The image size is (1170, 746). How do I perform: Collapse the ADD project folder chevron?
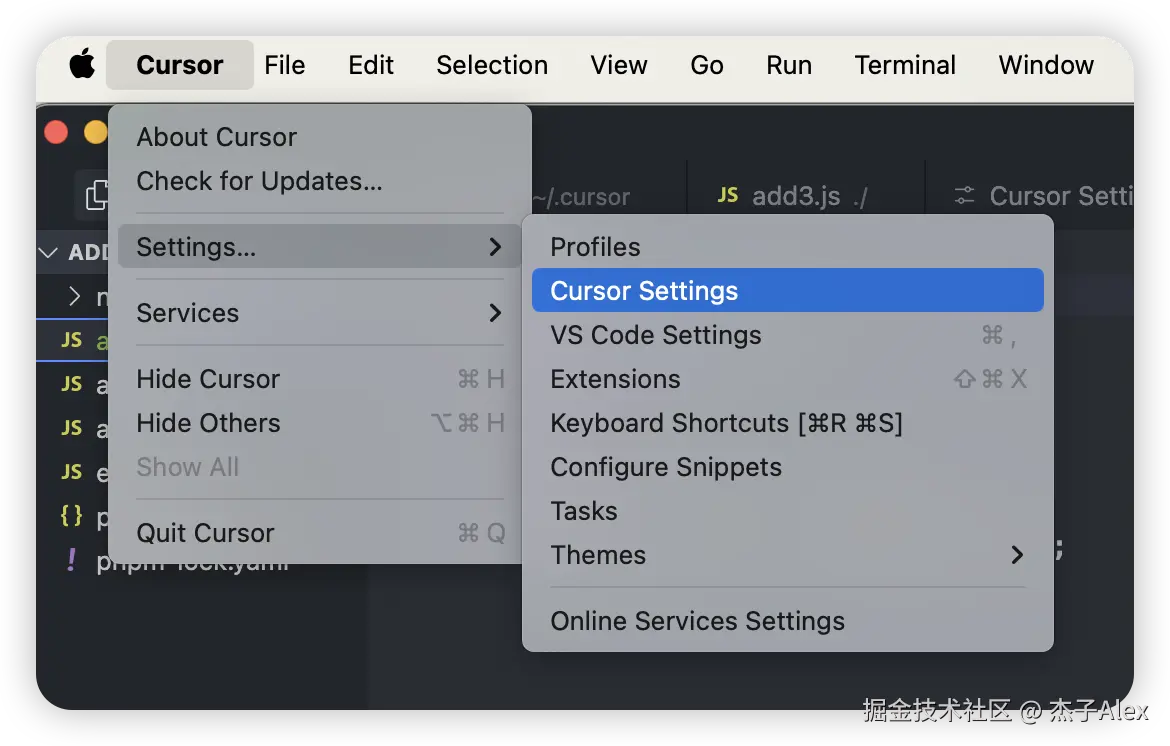coord(48,252)
